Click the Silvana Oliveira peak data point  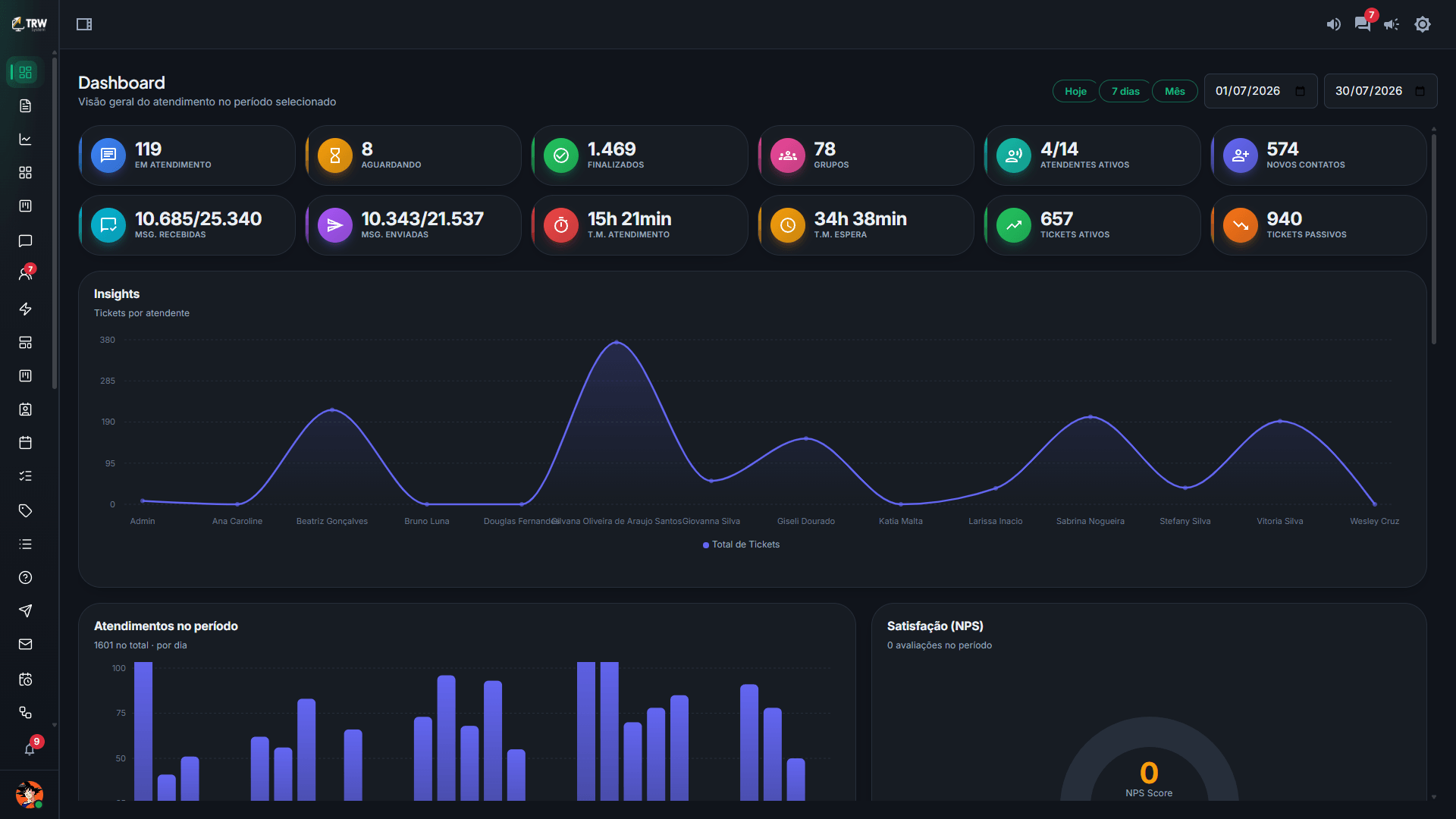pyautogui.click(x=617, y=342)
